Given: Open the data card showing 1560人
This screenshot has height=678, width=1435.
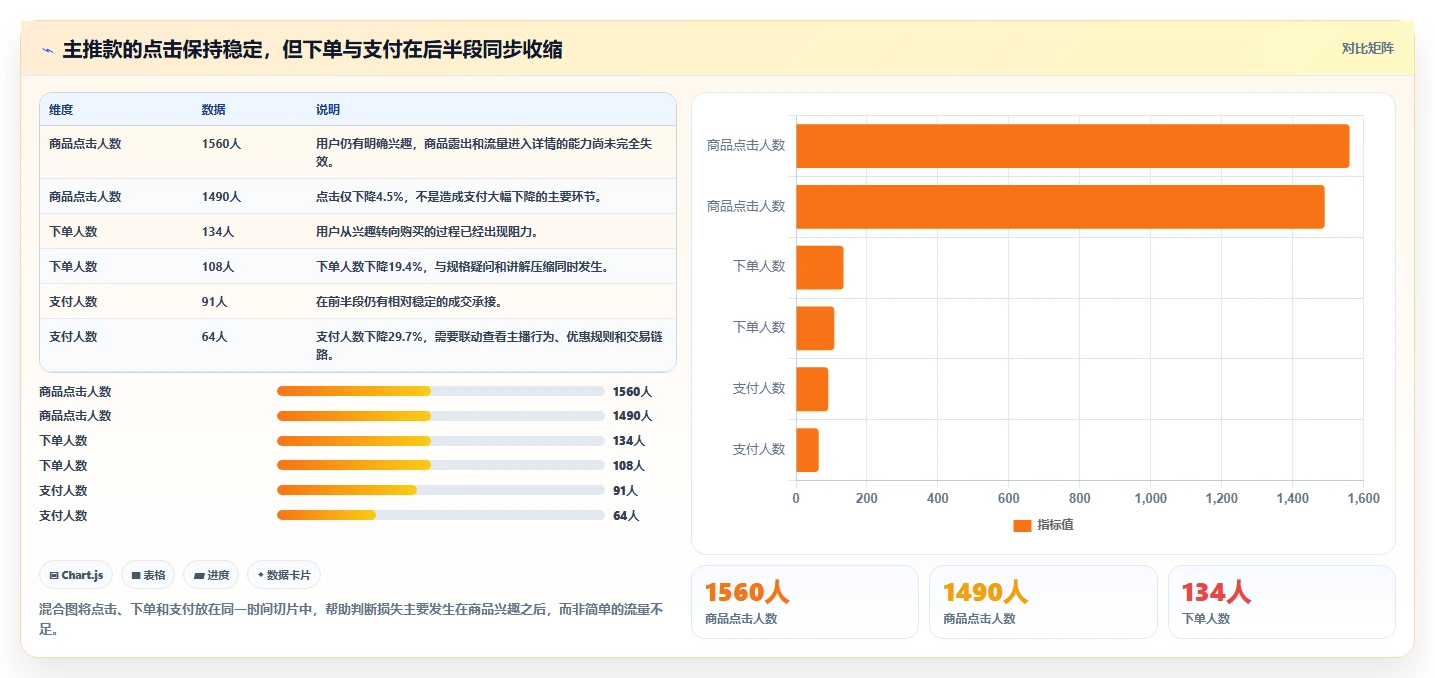Looking at the screenshot, I should pos(805,602).
